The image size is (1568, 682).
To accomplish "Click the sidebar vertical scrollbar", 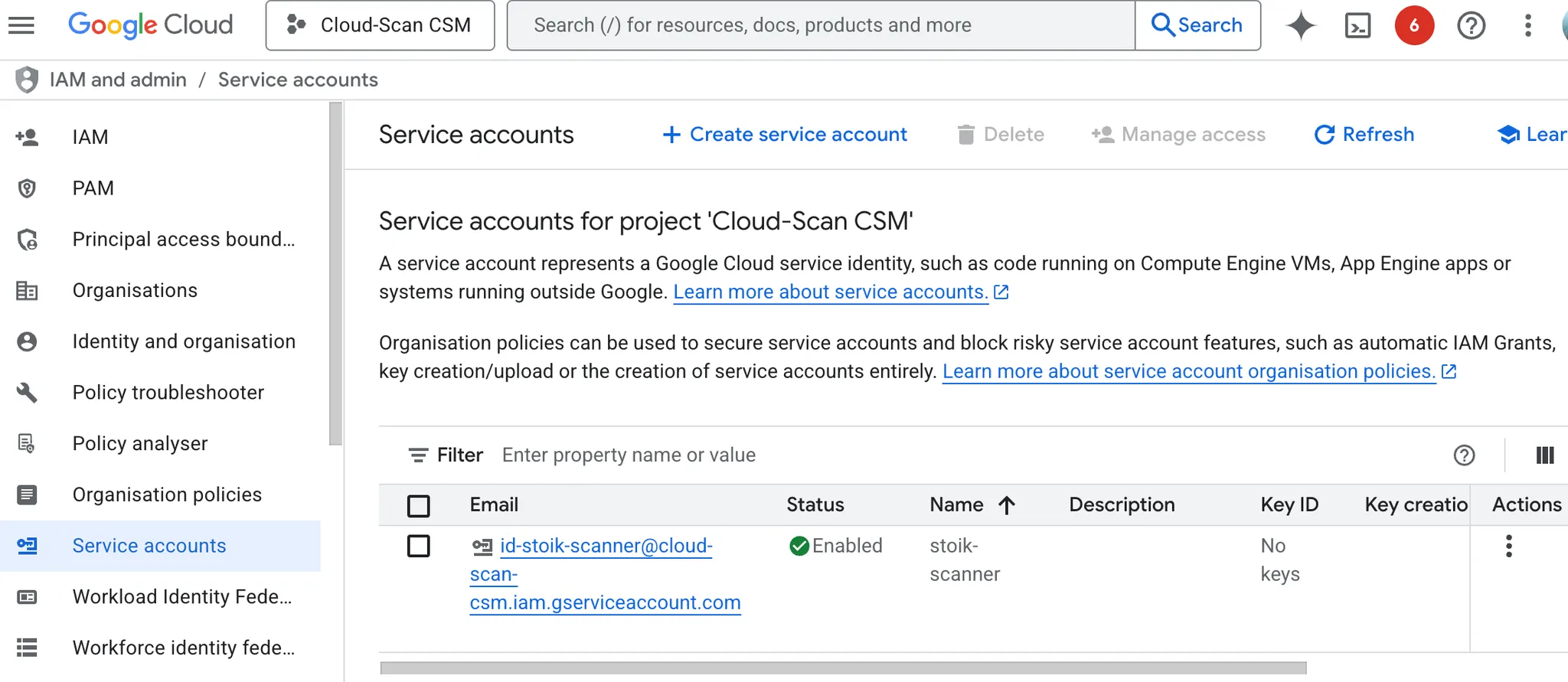I will [335, 273].
